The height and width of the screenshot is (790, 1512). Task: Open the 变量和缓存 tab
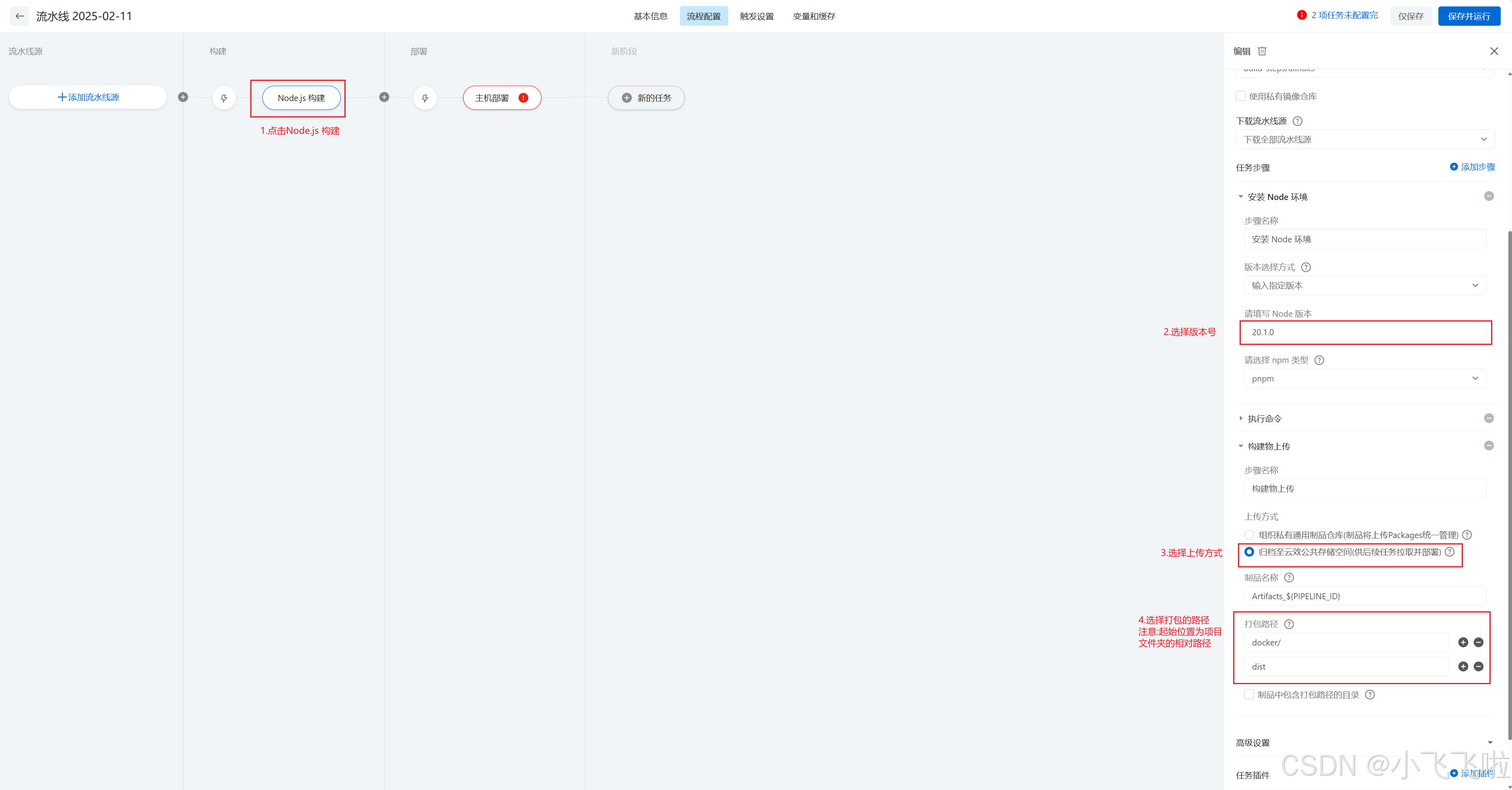click(x=814, y=16)
